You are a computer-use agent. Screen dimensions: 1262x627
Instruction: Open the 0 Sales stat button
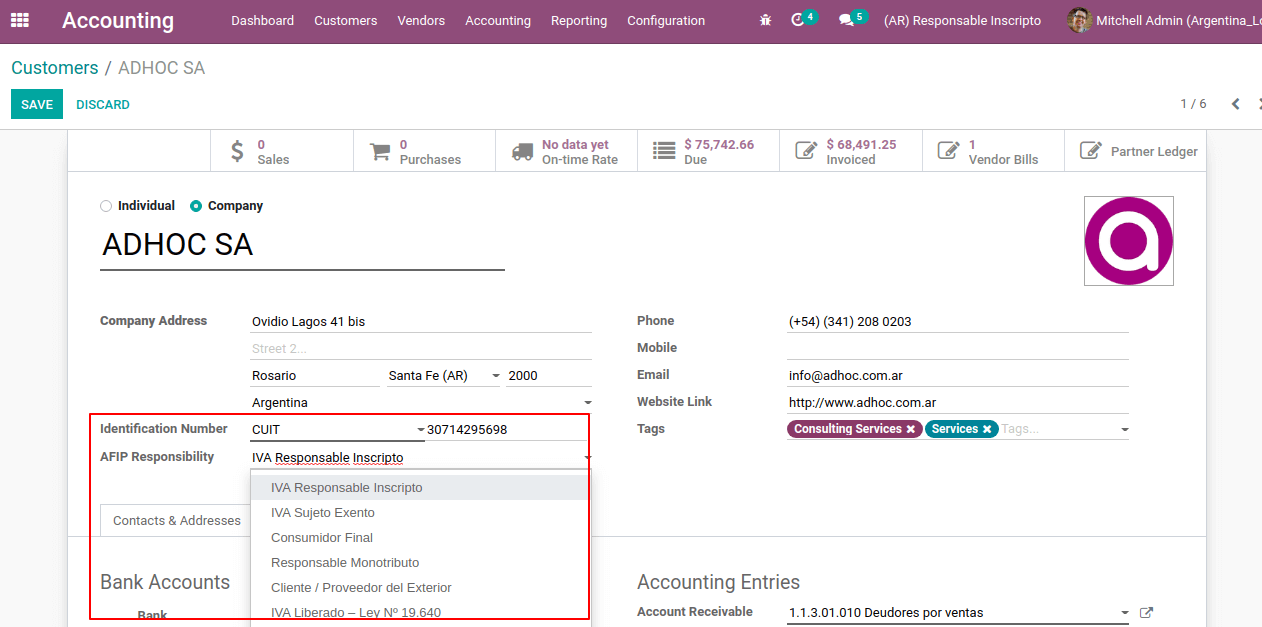282,151
